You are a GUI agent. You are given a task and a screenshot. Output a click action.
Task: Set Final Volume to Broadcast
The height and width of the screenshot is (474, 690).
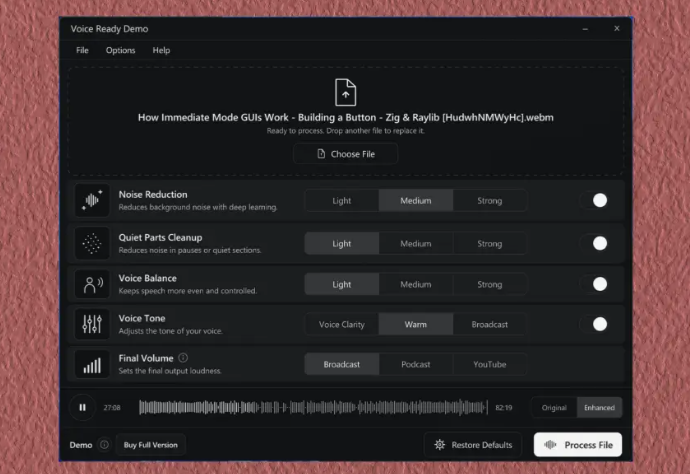click(341, 364)
